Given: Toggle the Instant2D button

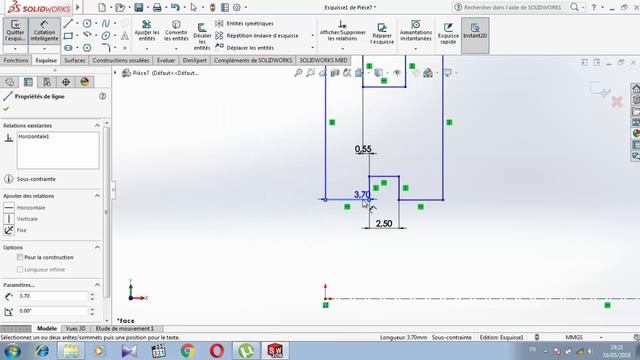Looking at the screenshot, I should [475, 35].
